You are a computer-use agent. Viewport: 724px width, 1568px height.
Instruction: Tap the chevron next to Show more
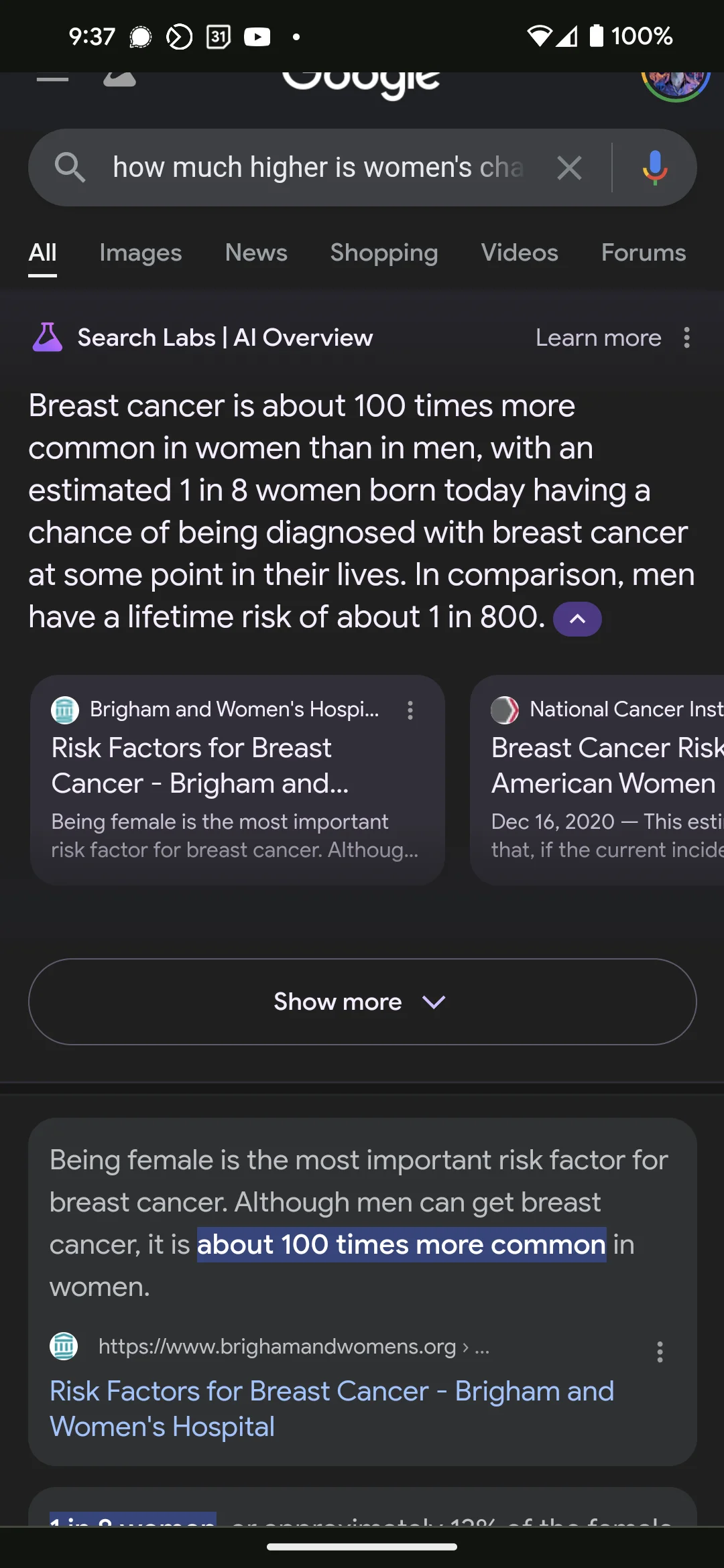(x=434, y=1002)
